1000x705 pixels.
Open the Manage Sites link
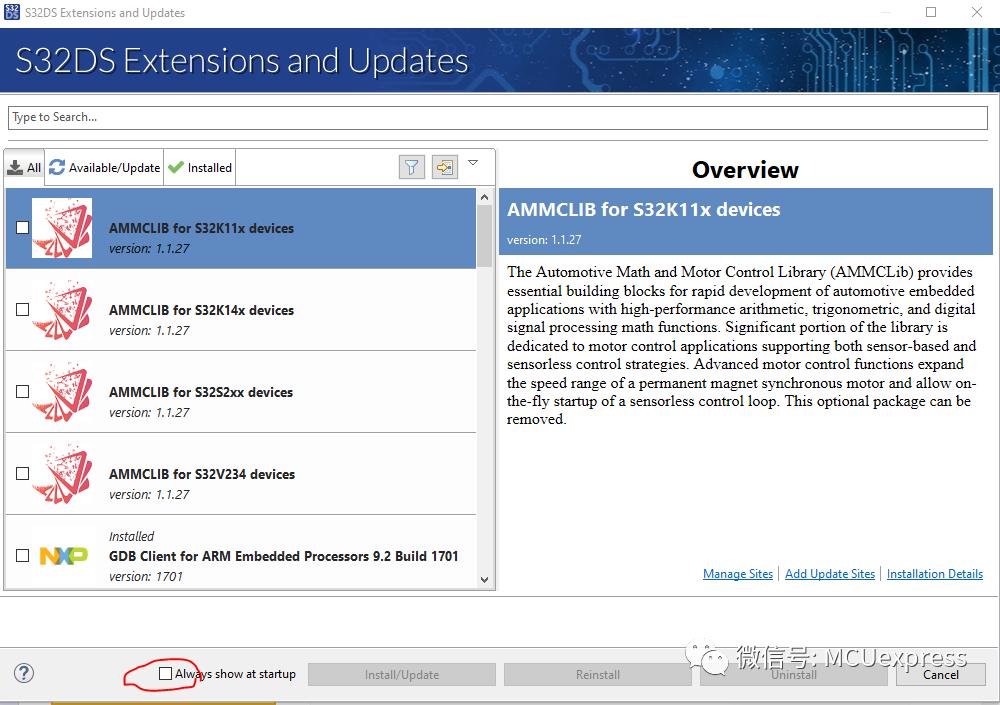738,574
